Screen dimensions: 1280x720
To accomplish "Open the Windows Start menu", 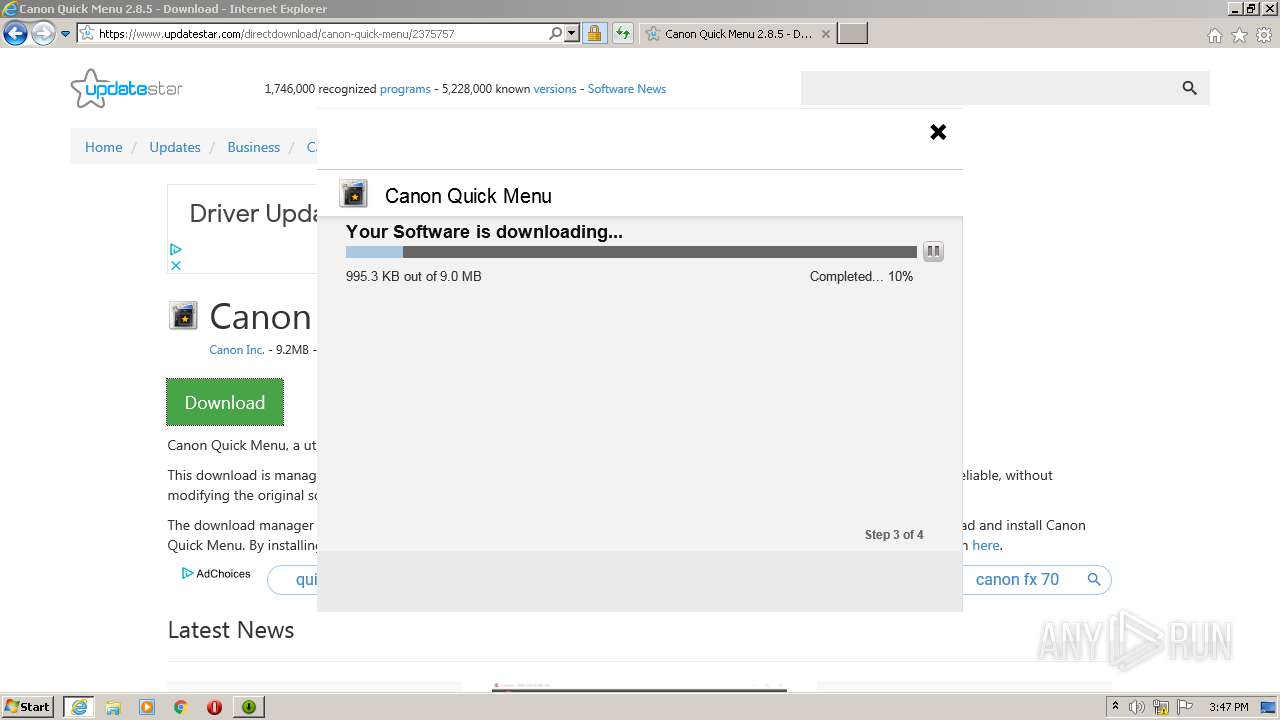I will click(28, 706).
